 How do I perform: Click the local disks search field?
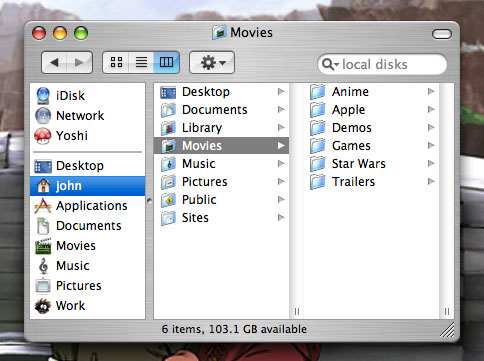coord(382,64)
